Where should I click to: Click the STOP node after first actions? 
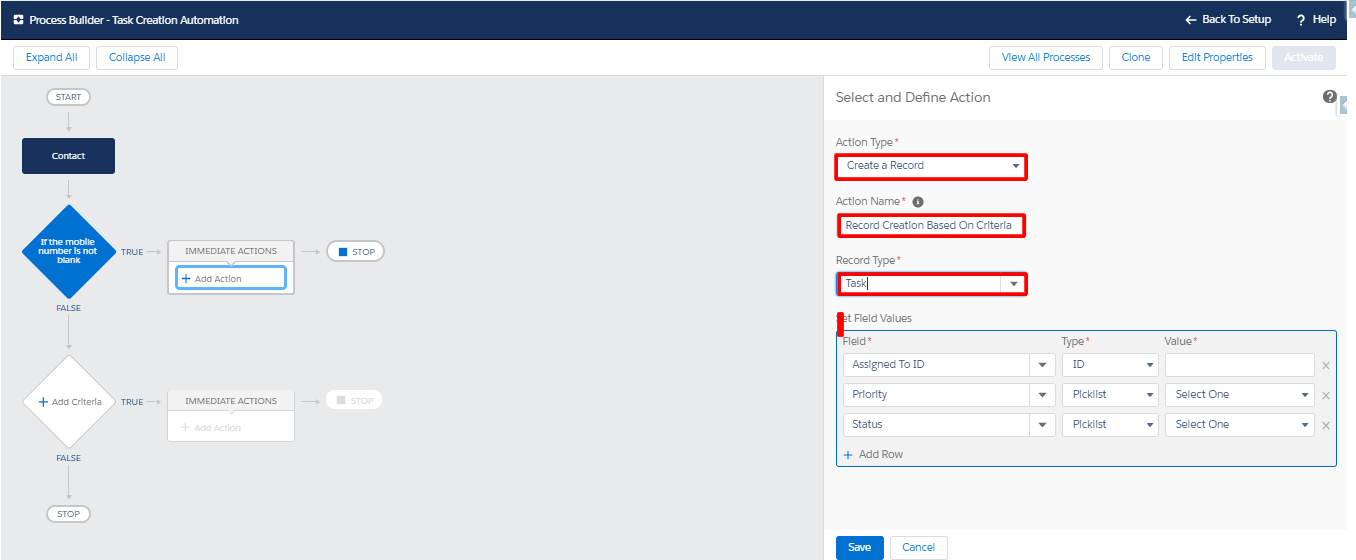tap(356, 252)
